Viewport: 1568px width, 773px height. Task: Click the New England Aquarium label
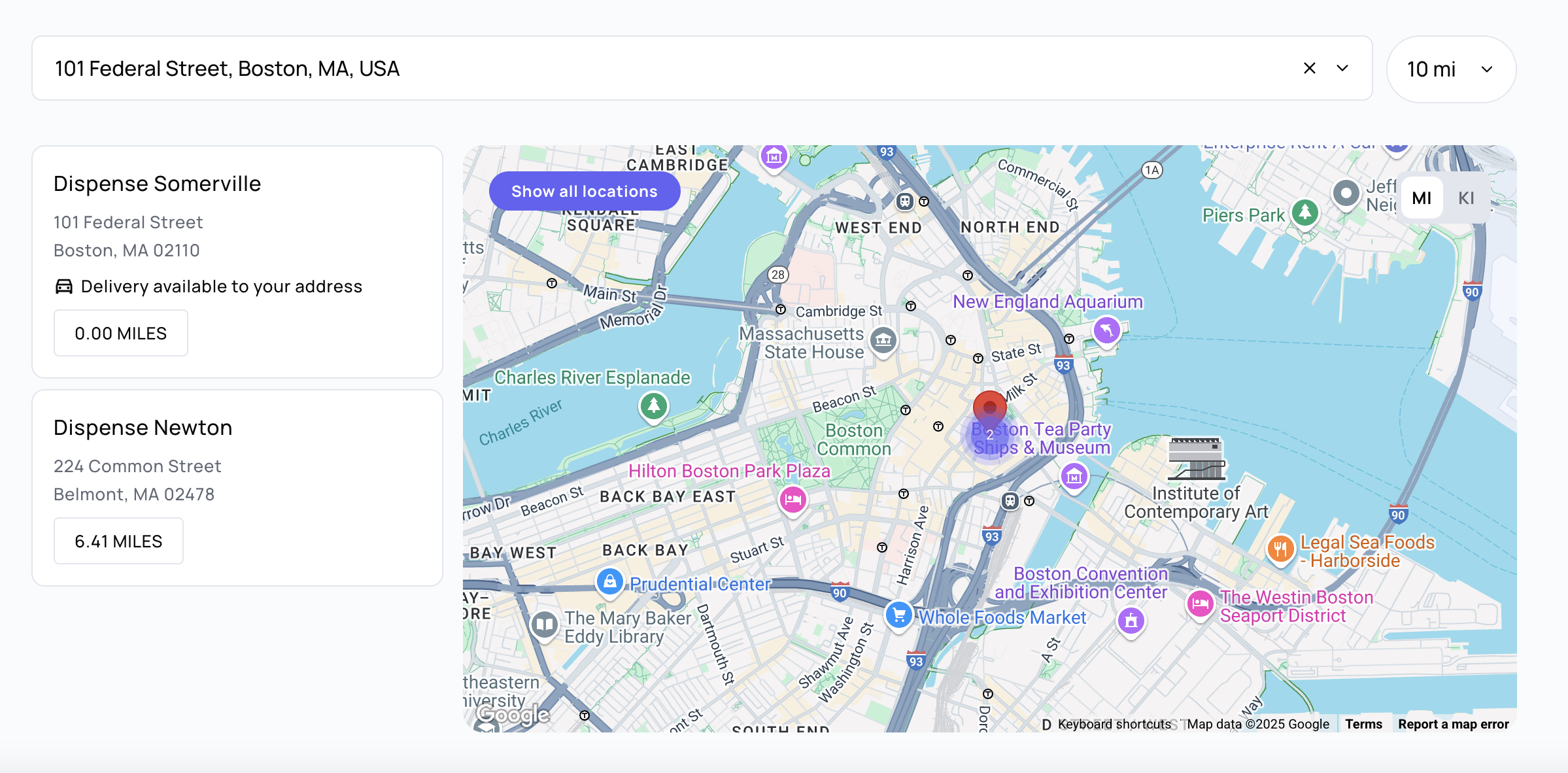1048,301
